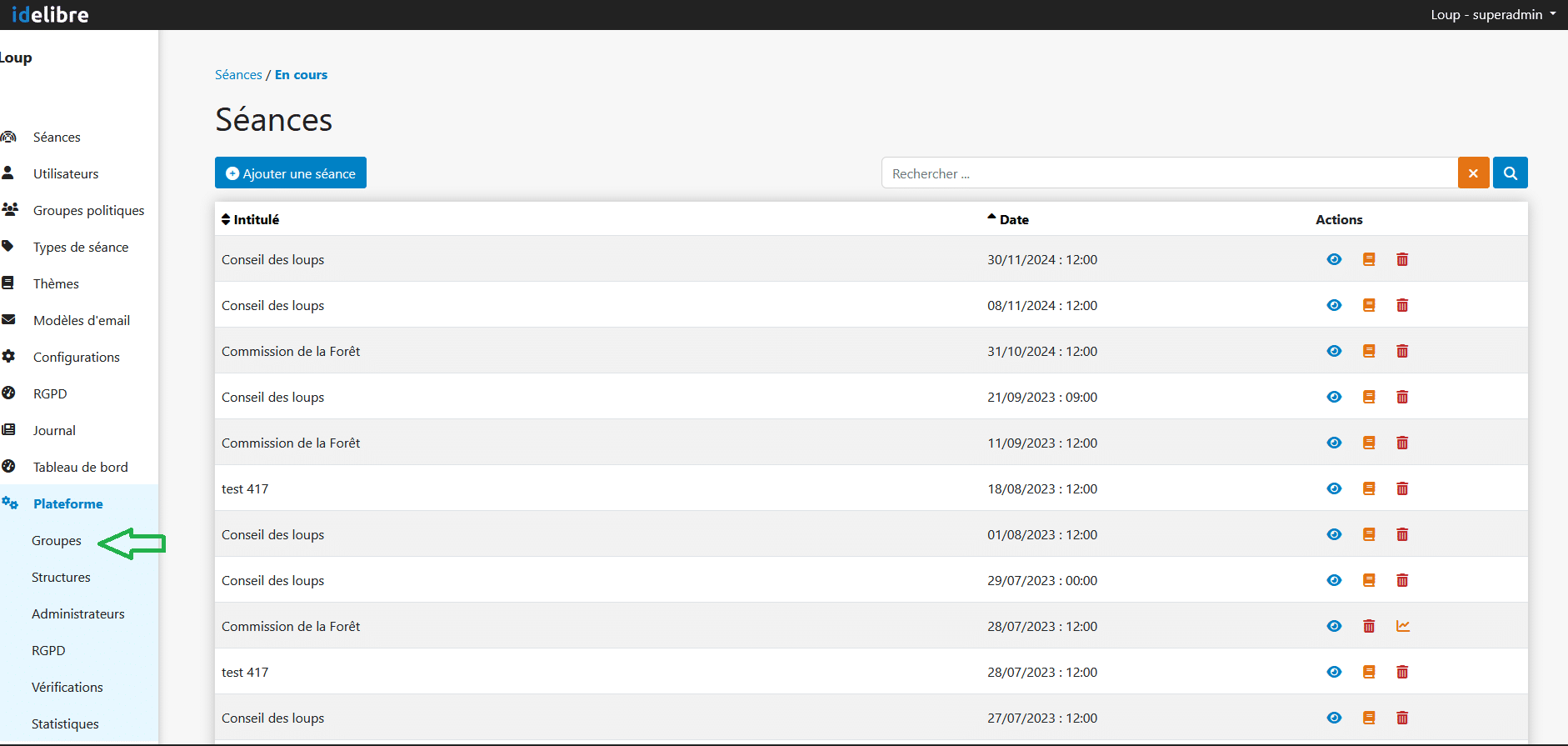Image resolution: width=1568 pixels, height=746 pixels.
Task: Open Modèles d'email menu item
Action: pos(82,320)
